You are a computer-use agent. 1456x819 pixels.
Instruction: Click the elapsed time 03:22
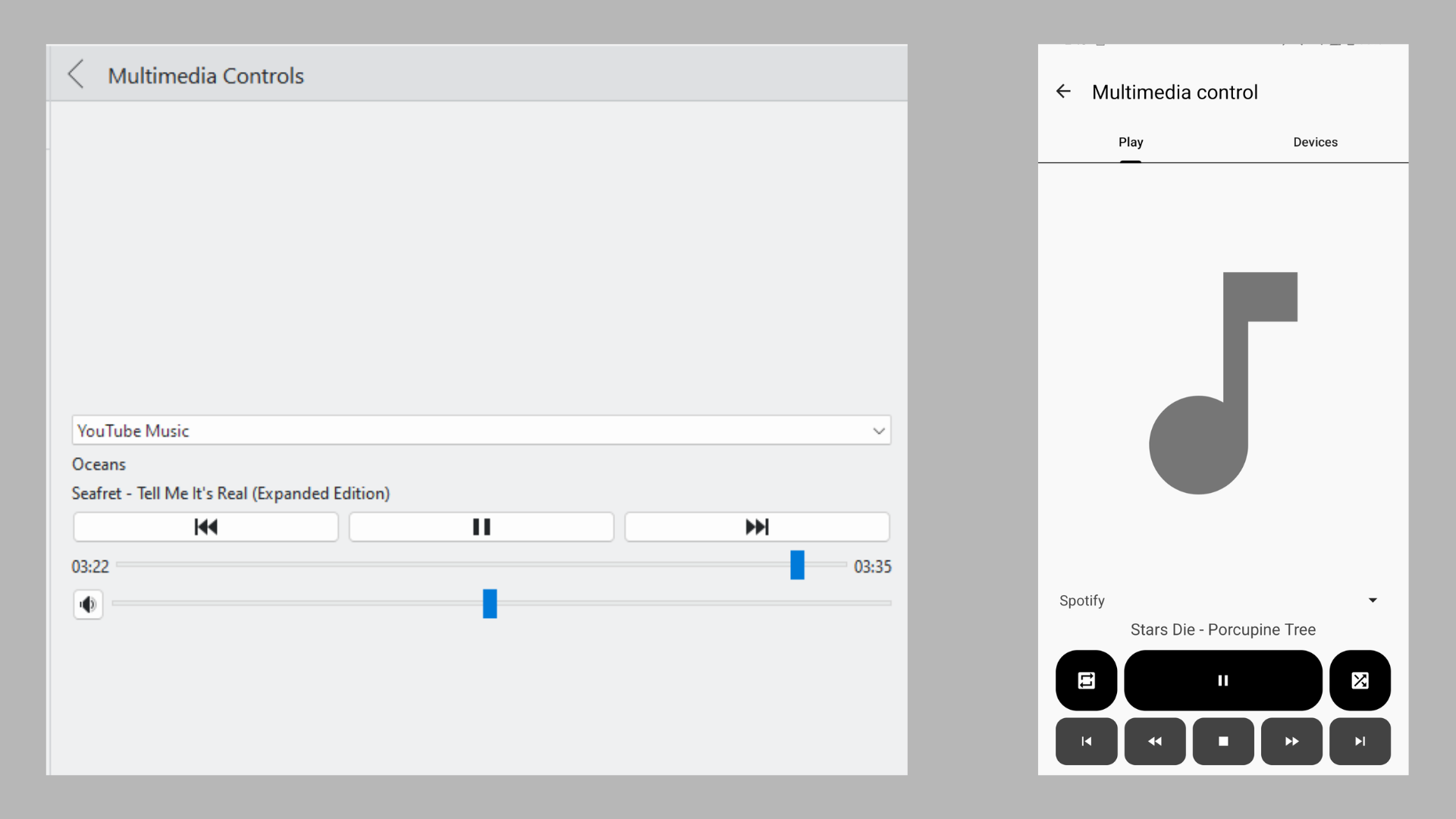[90, 566]
